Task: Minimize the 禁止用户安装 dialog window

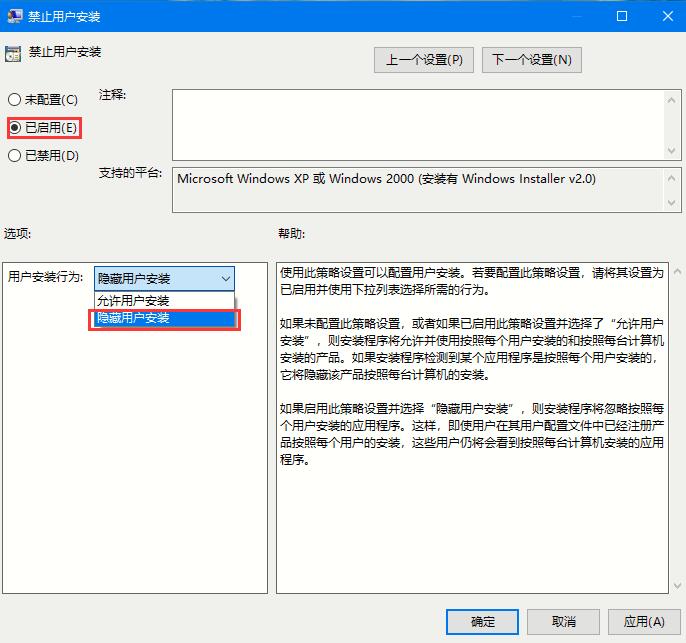Action: 577,17
